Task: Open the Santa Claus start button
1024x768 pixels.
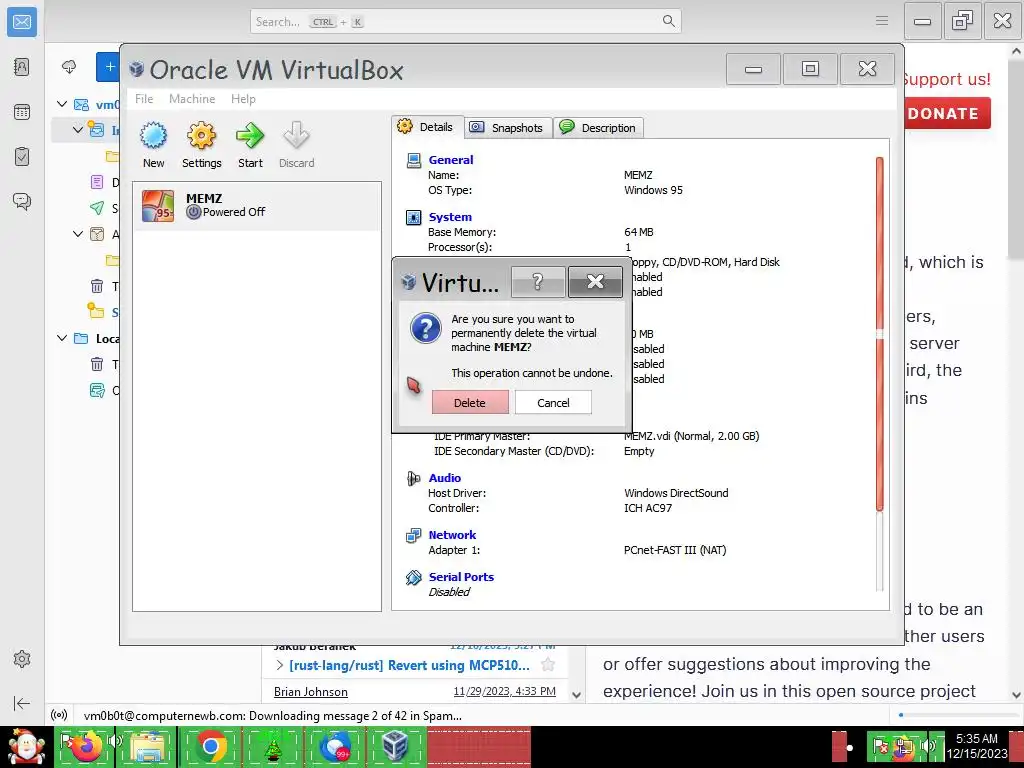Action: pyautogui.click(x=26, y=747)
